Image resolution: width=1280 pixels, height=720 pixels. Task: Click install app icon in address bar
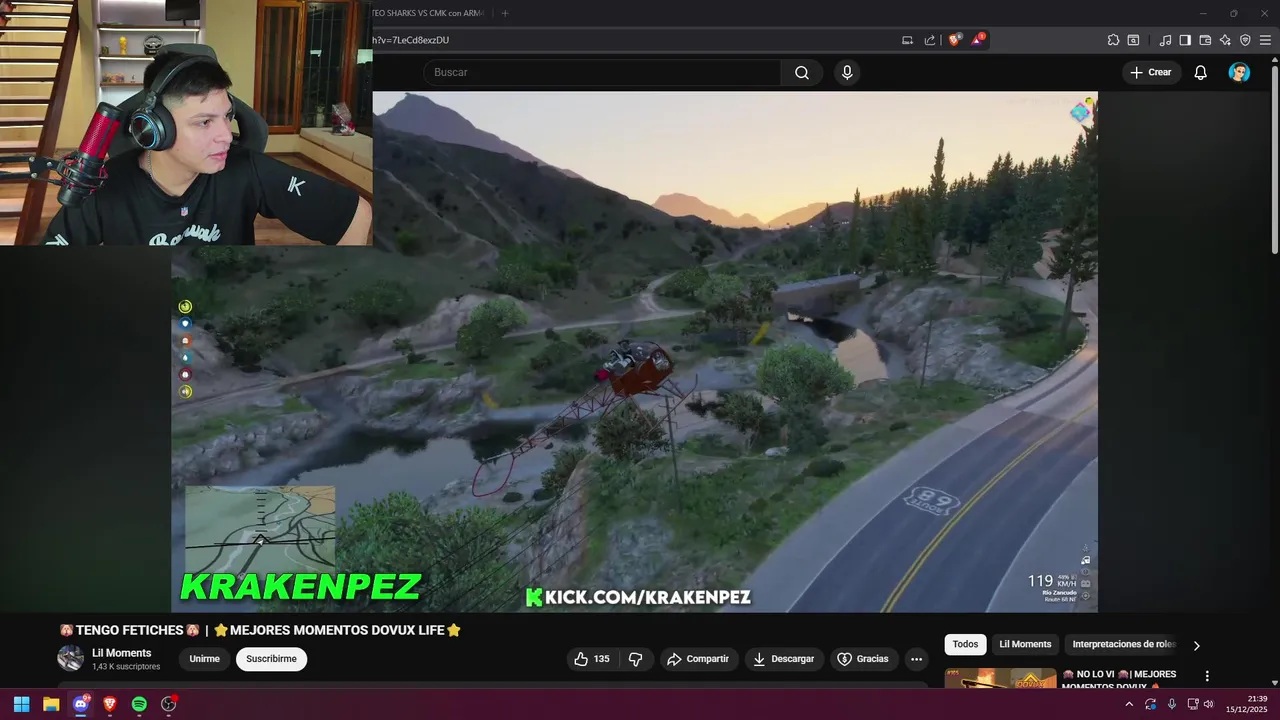pyautogui.click(x=907, y=40)
